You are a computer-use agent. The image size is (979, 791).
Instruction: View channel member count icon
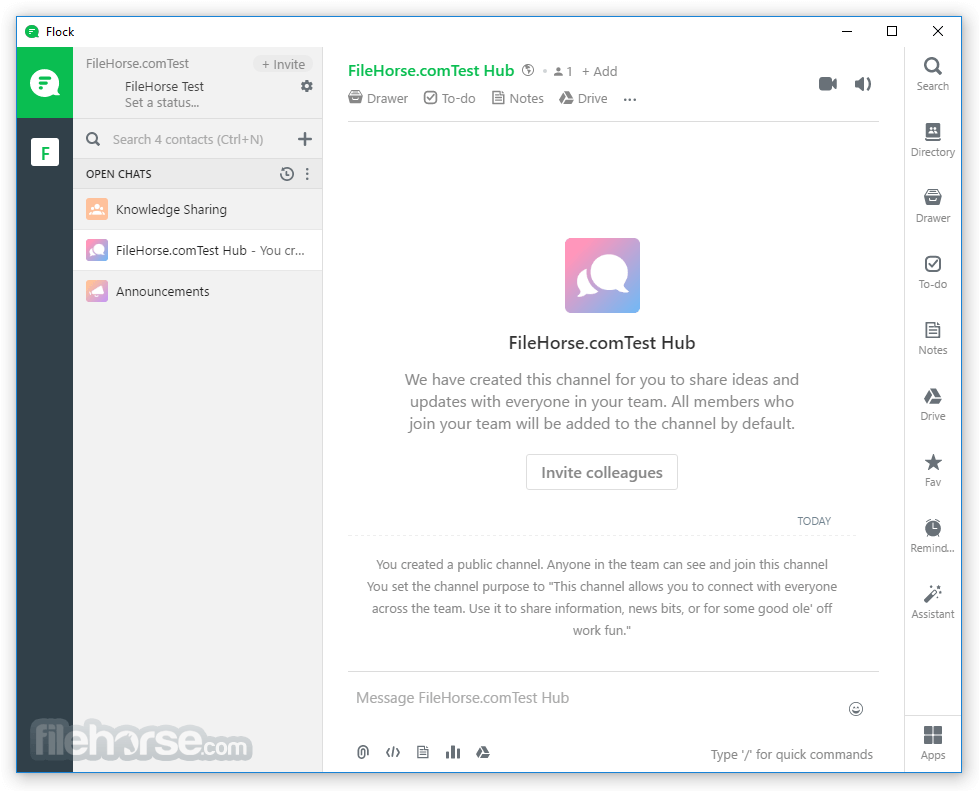tap(563, 72)
